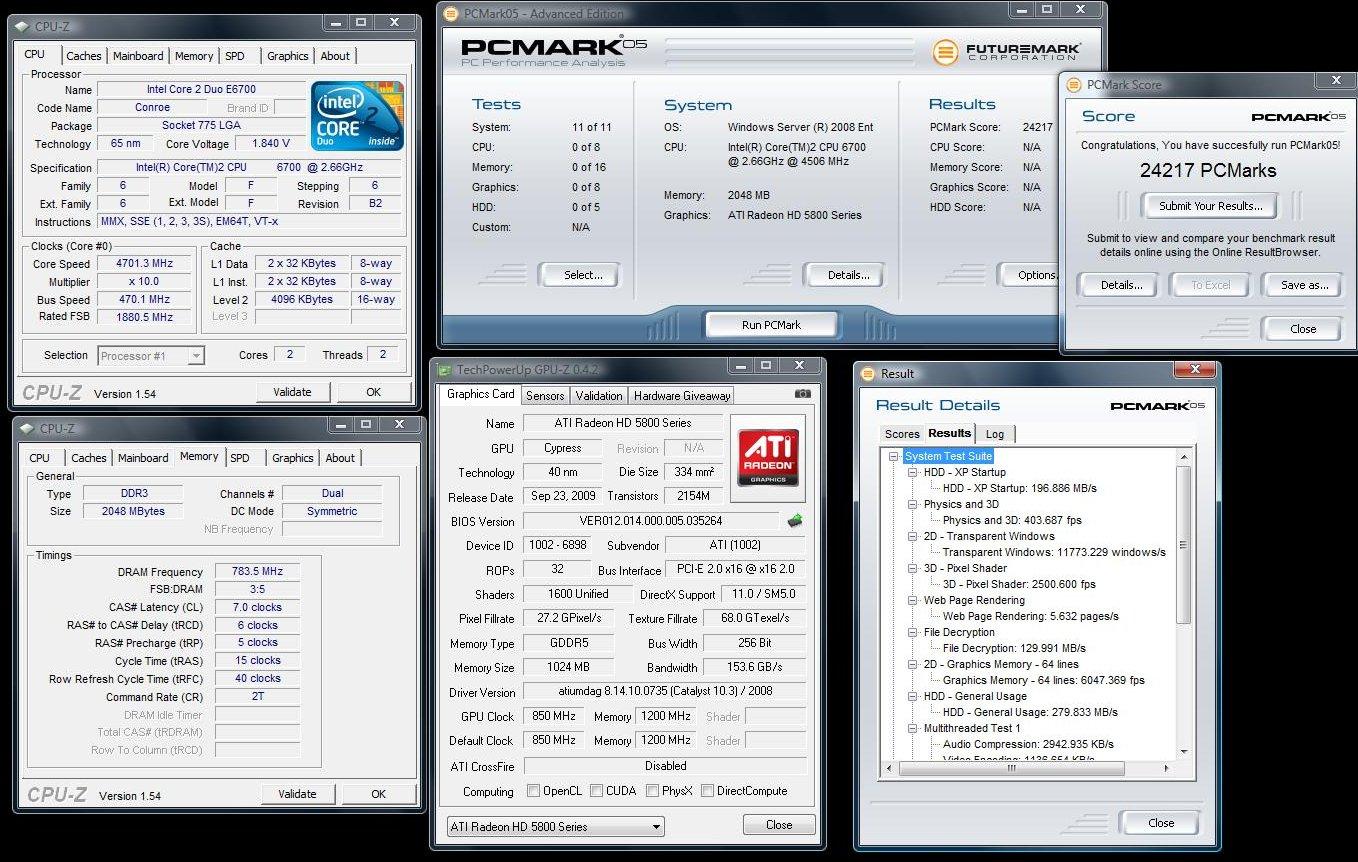Click the Futuremark Corporation logo
Screen dimensions: 1358x862
click(x=1005, y=52)
